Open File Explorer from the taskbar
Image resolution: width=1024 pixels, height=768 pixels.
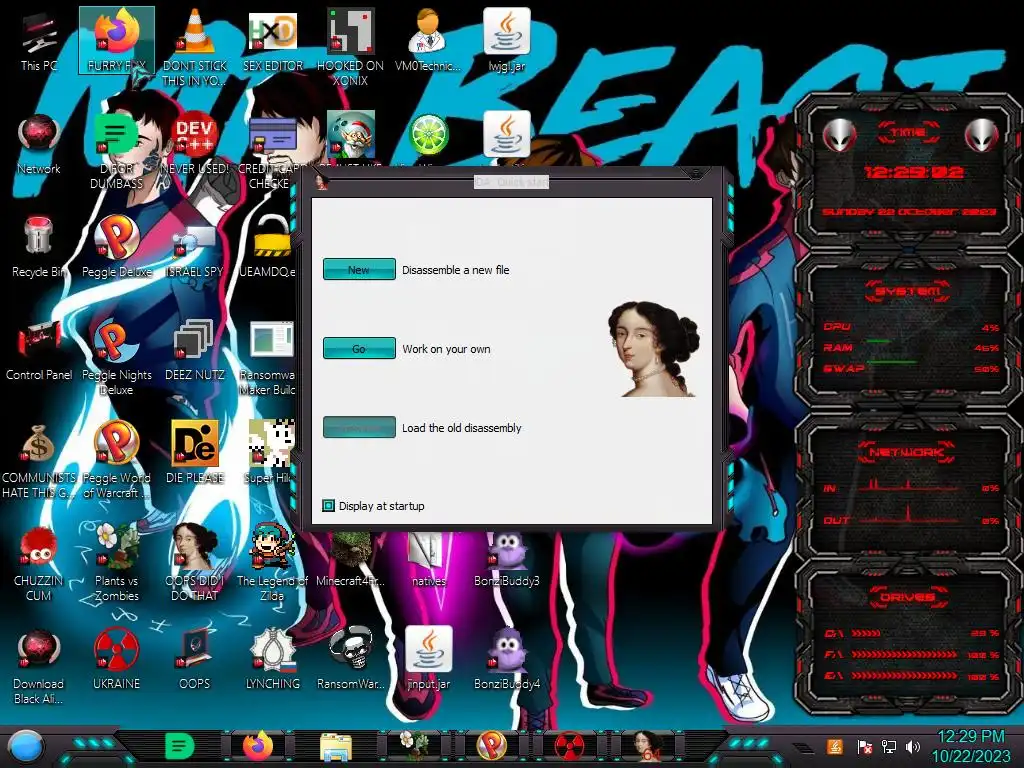pos(336,746)
